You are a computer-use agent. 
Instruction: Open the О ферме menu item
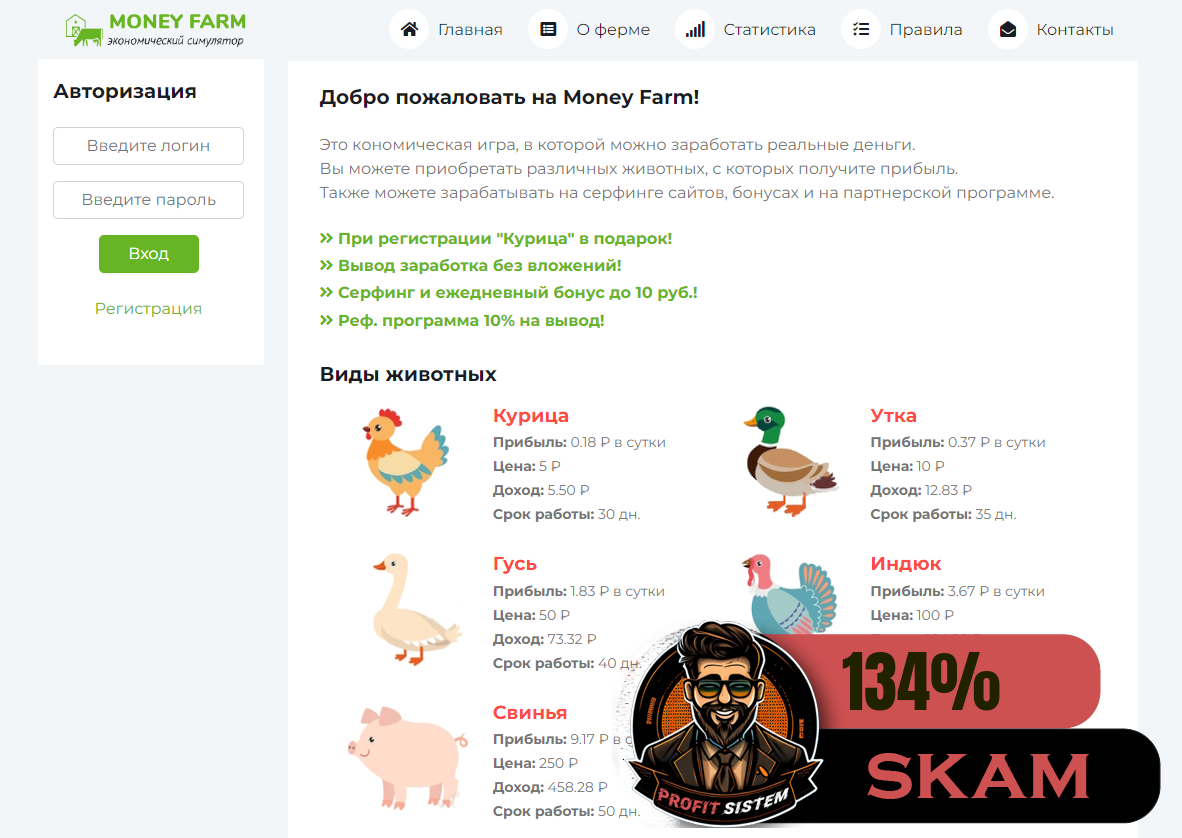613,29
